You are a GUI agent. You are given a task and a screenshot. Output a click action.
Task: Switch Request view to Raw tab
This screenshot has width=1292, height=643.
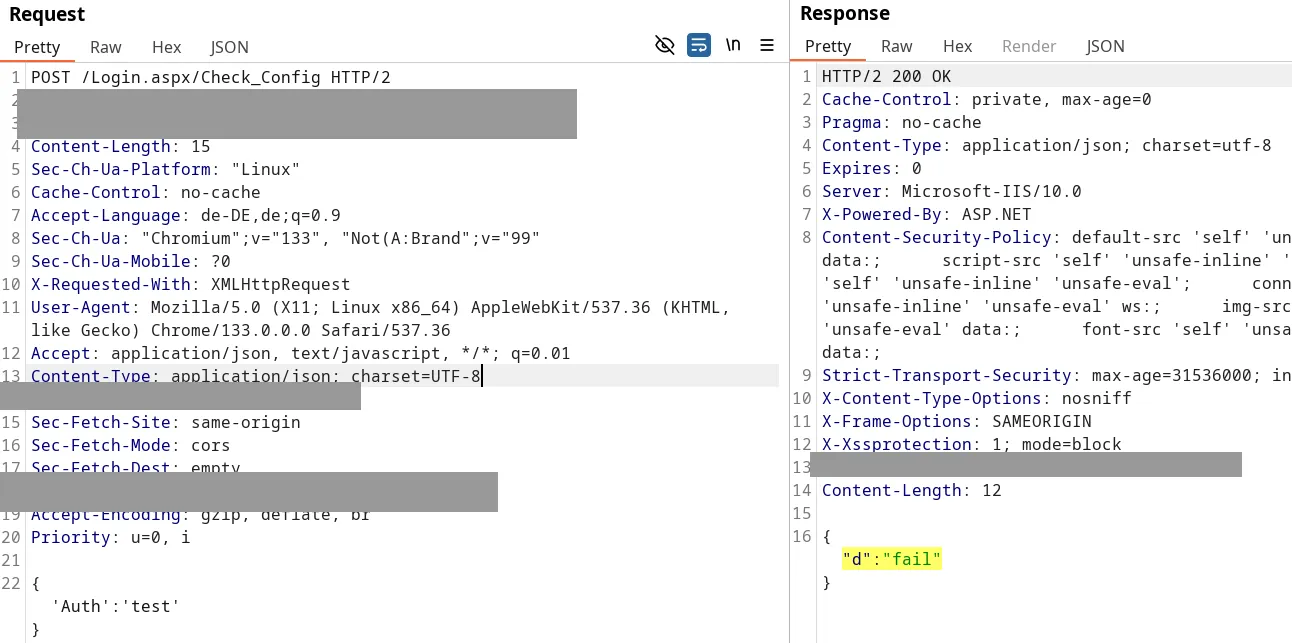click(x=105, y=47)
